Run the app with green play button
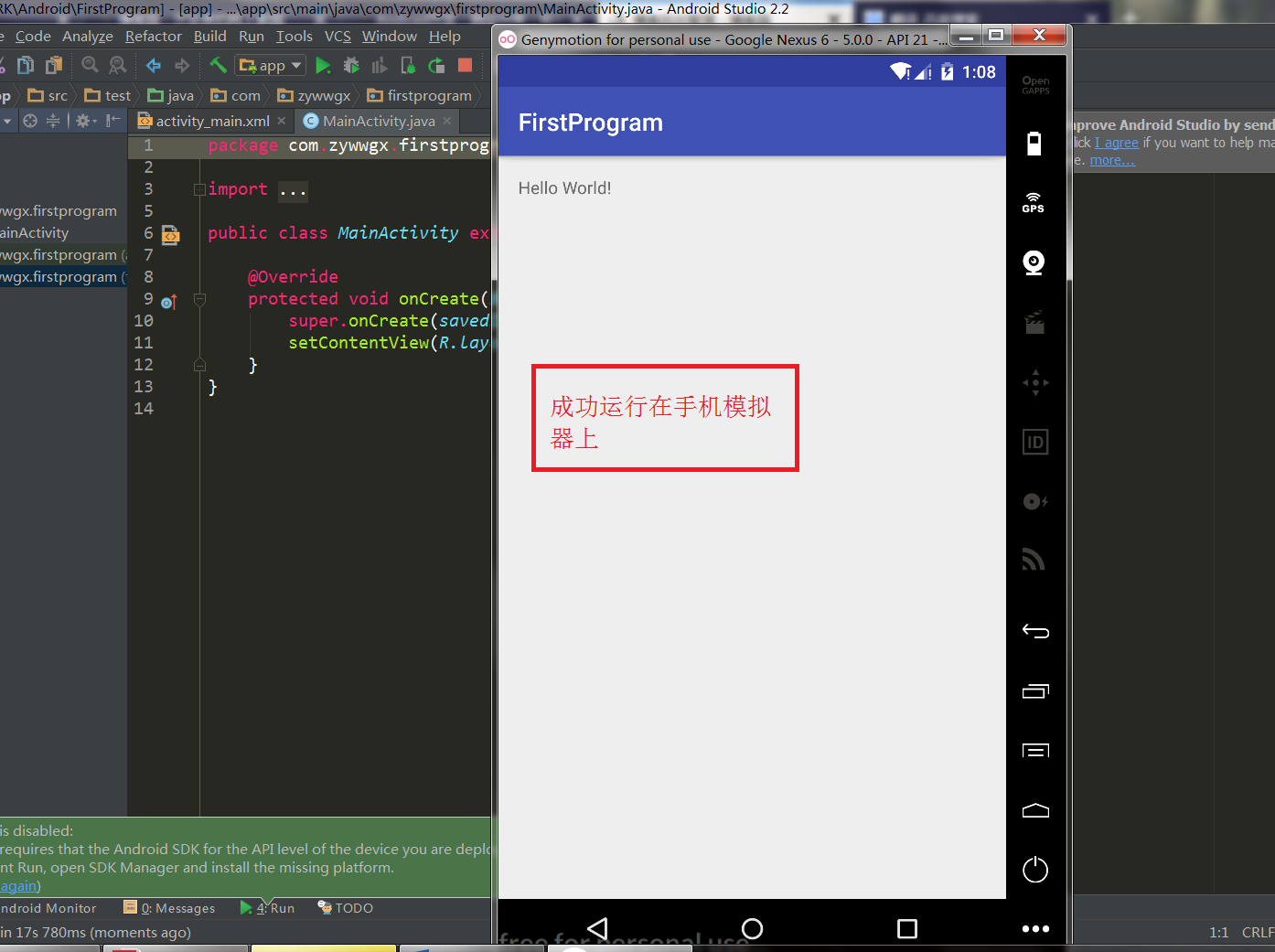The height and width of the screenshot is (952, 1275). point(323,66)
